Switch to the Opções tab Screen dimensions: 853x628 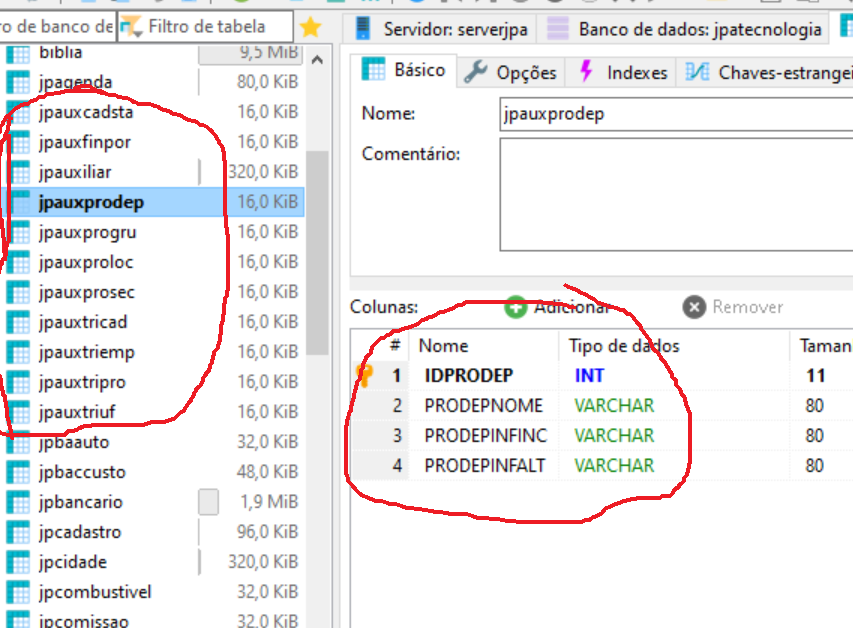pos(511,72)
